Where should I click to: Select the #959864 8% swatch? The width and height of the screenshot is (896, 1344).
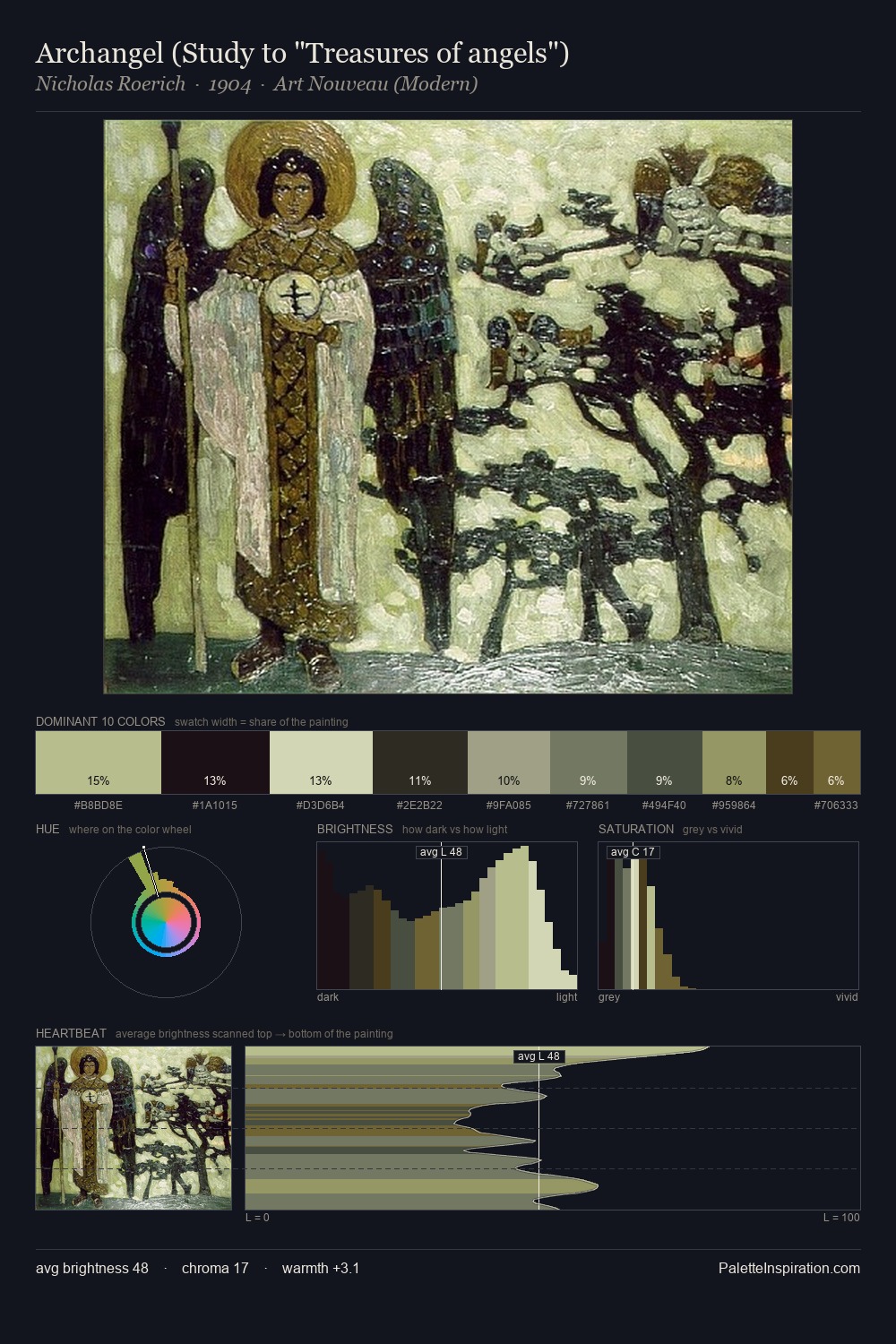[x=734, y=762]
